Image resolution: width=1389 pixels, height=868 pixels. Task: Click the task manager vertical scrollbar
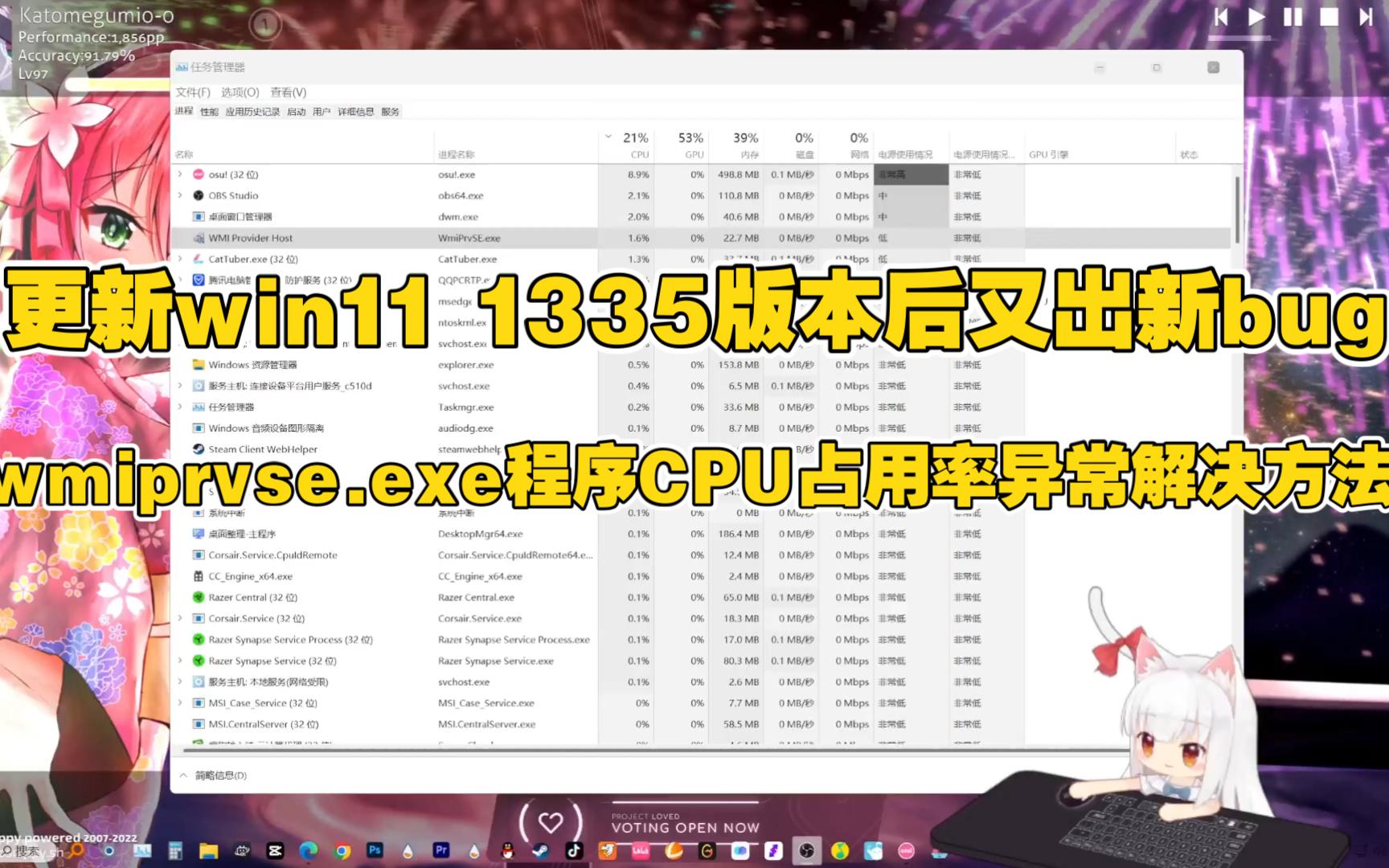(x=1236, y=211)
